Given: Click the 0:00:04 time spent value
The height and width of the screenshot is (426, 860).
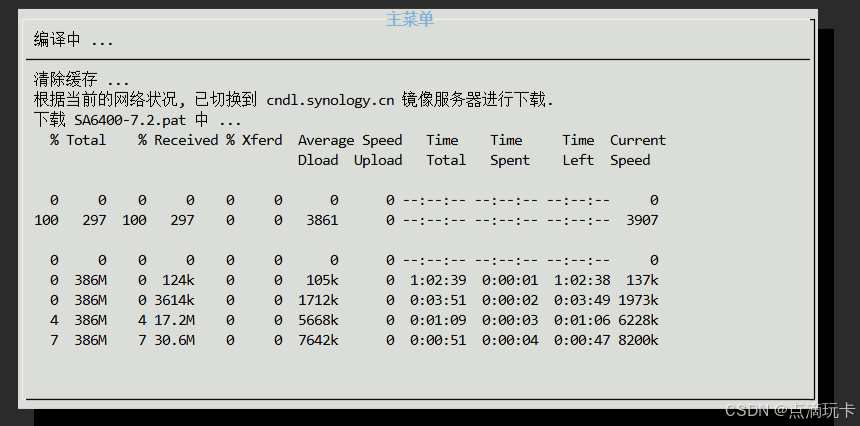Looking at the screenshot, I should coord(510,340).
